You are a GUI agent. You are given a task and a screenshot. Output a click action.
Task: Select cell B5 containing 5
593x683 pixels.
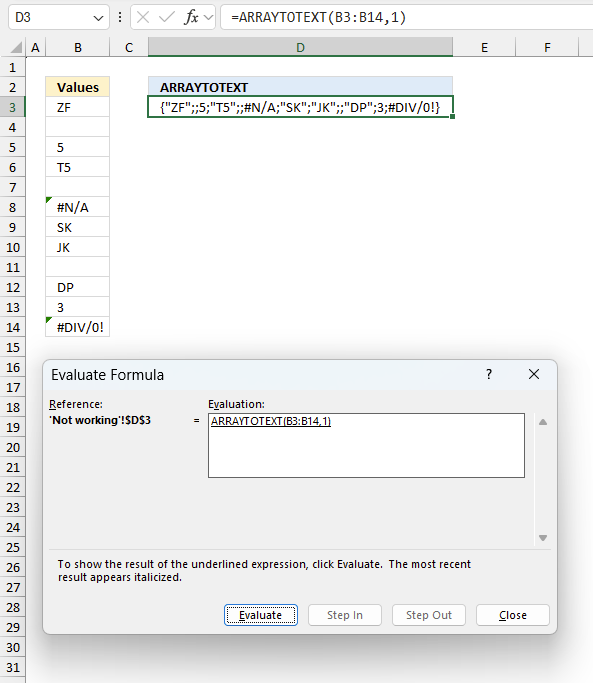click(78, 148)
